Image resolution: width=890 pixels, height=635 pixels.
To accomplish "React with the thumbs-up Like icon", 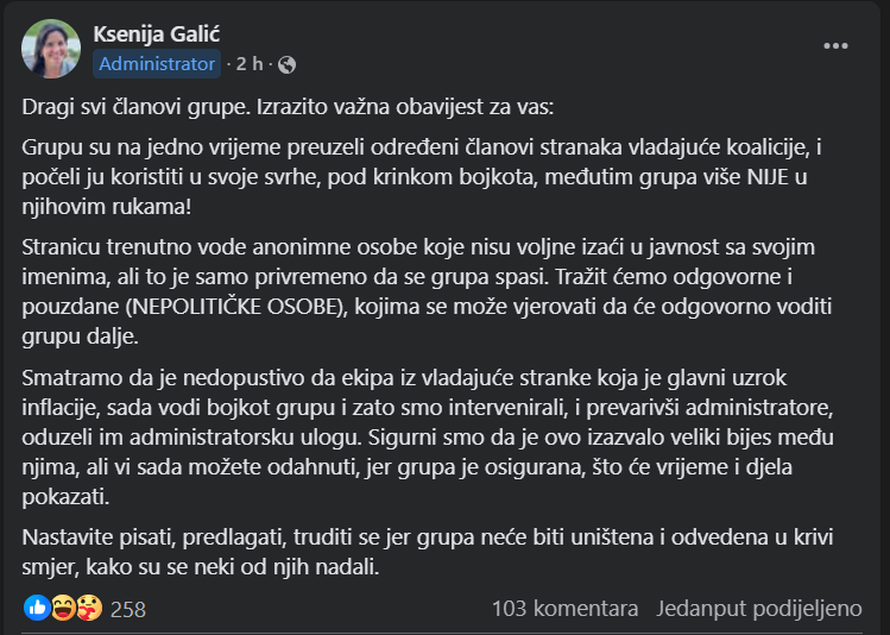I will [36, 607].
